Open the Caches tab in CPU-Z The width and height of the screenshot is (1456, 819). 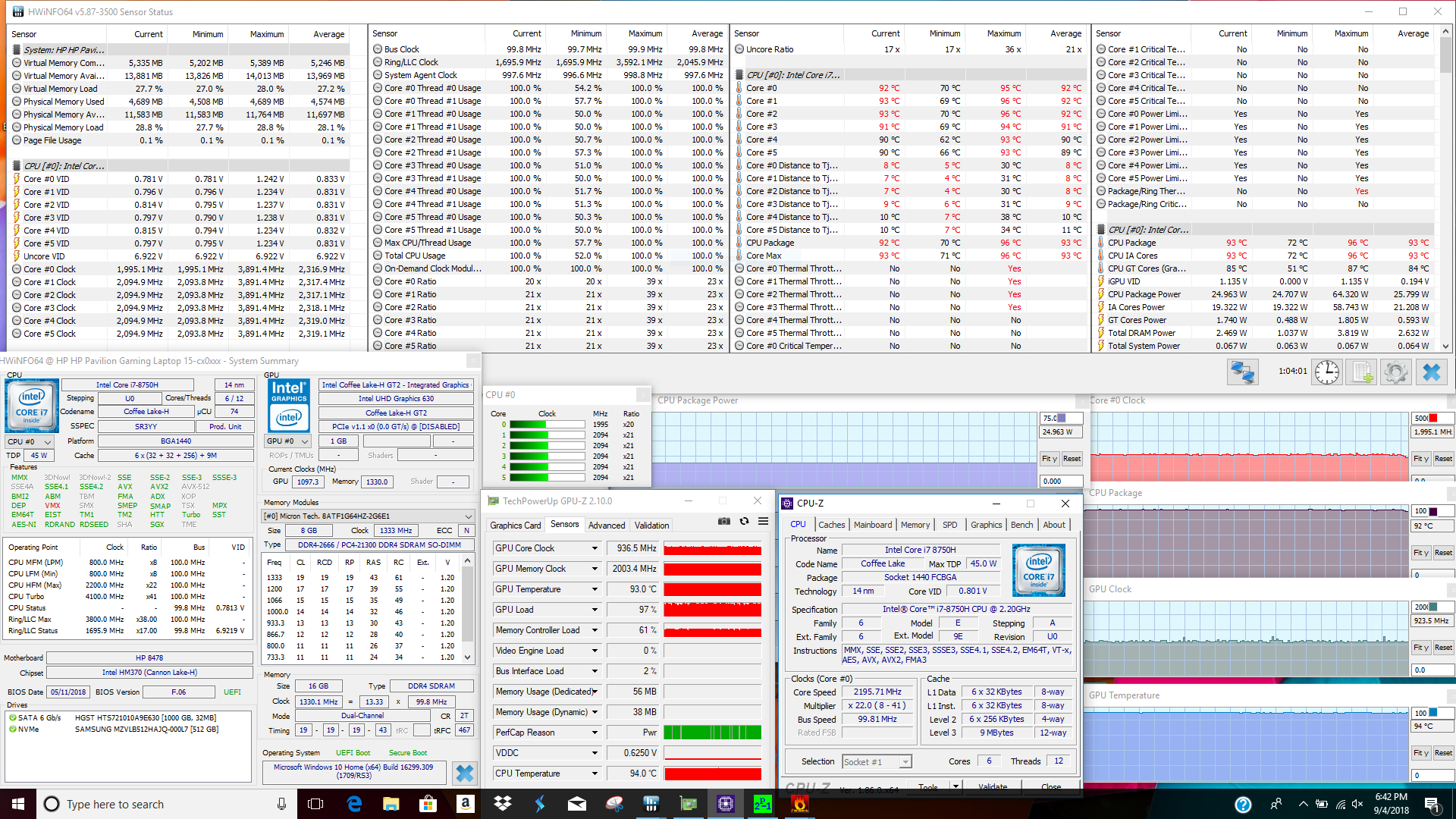click(x=831, y=525)
